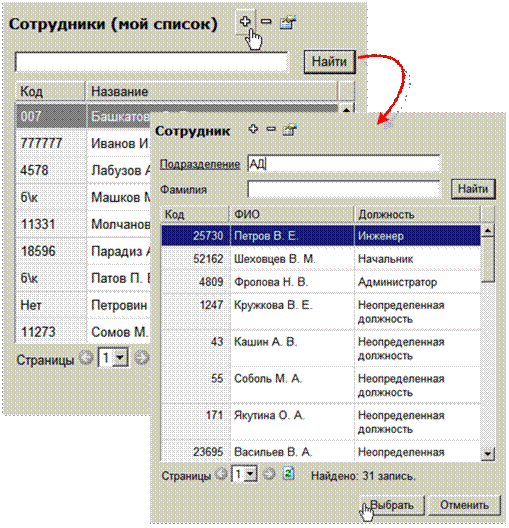This screenshot has height=528, width=509.
Task: Open the page number dropdown in the Сотрудник dialog
Action: [250, 474]
